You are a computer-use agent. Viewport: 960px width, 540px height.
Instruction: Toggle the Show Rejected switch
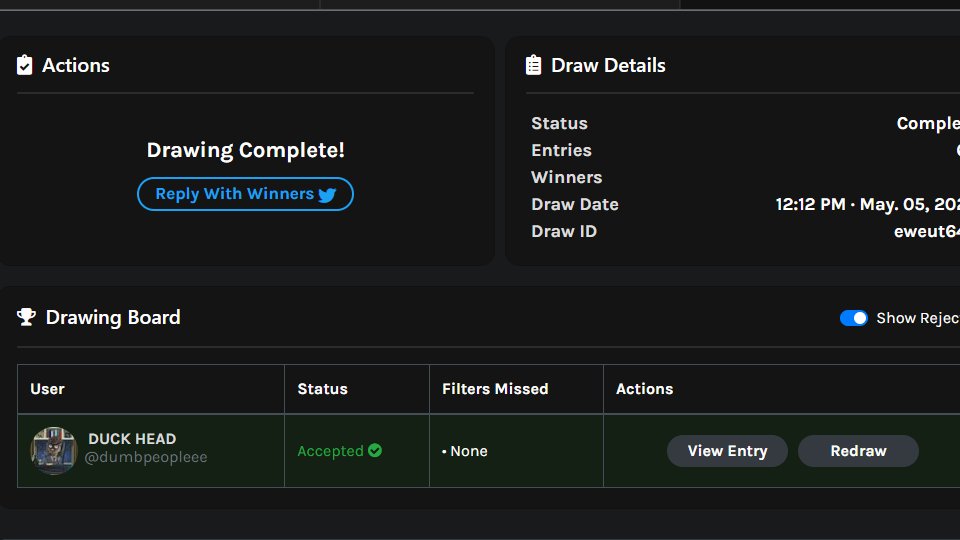pos(853,318)
